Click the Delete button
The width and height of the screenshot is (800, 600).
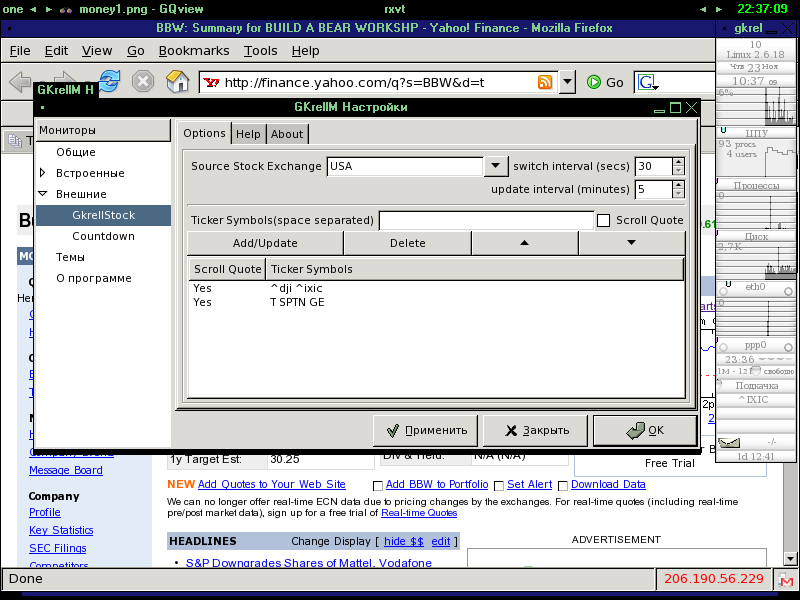click(408, 243)
